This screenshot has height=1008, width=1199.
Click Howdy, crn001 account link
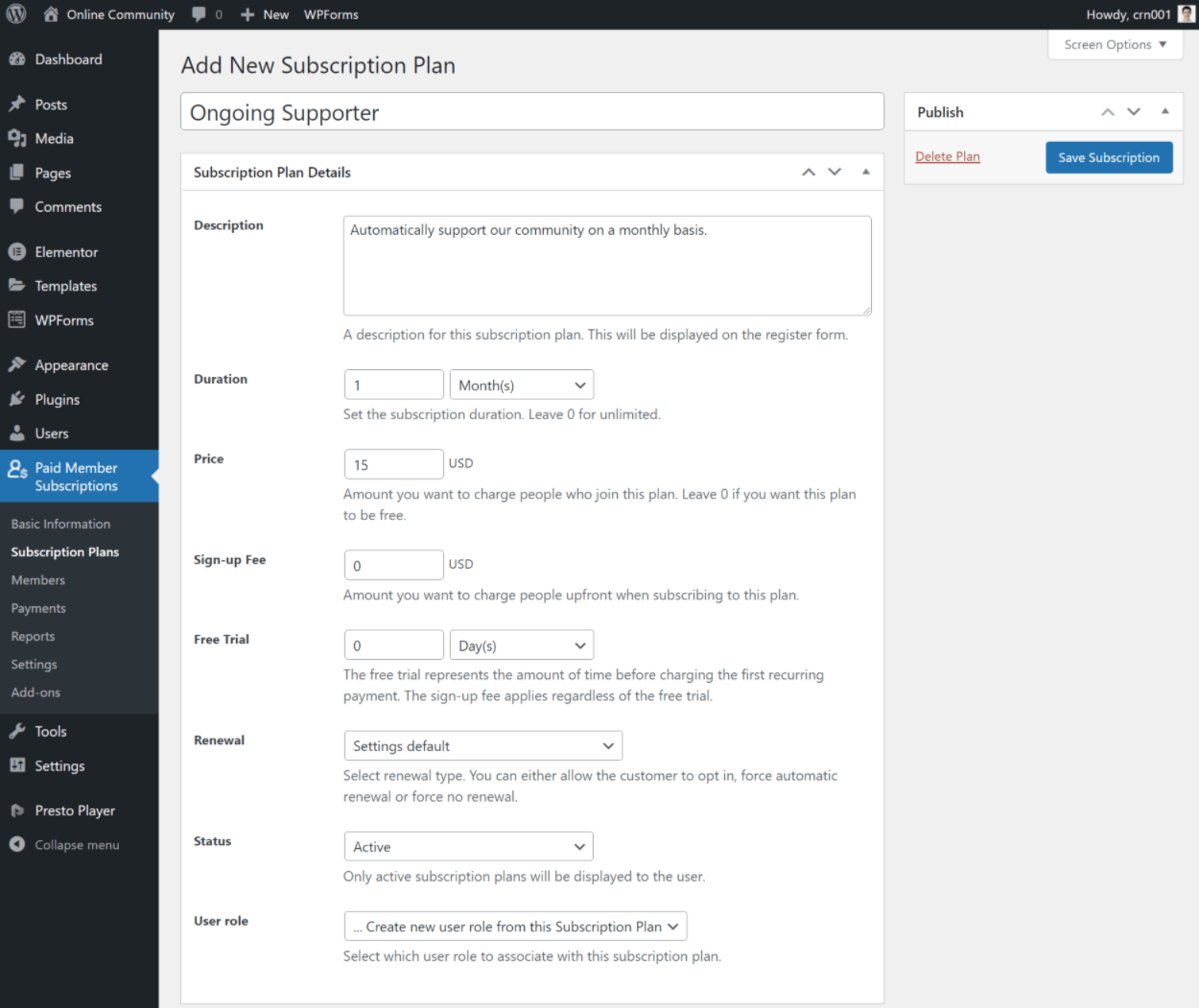pyautogui.click(x=1128, y=14)
